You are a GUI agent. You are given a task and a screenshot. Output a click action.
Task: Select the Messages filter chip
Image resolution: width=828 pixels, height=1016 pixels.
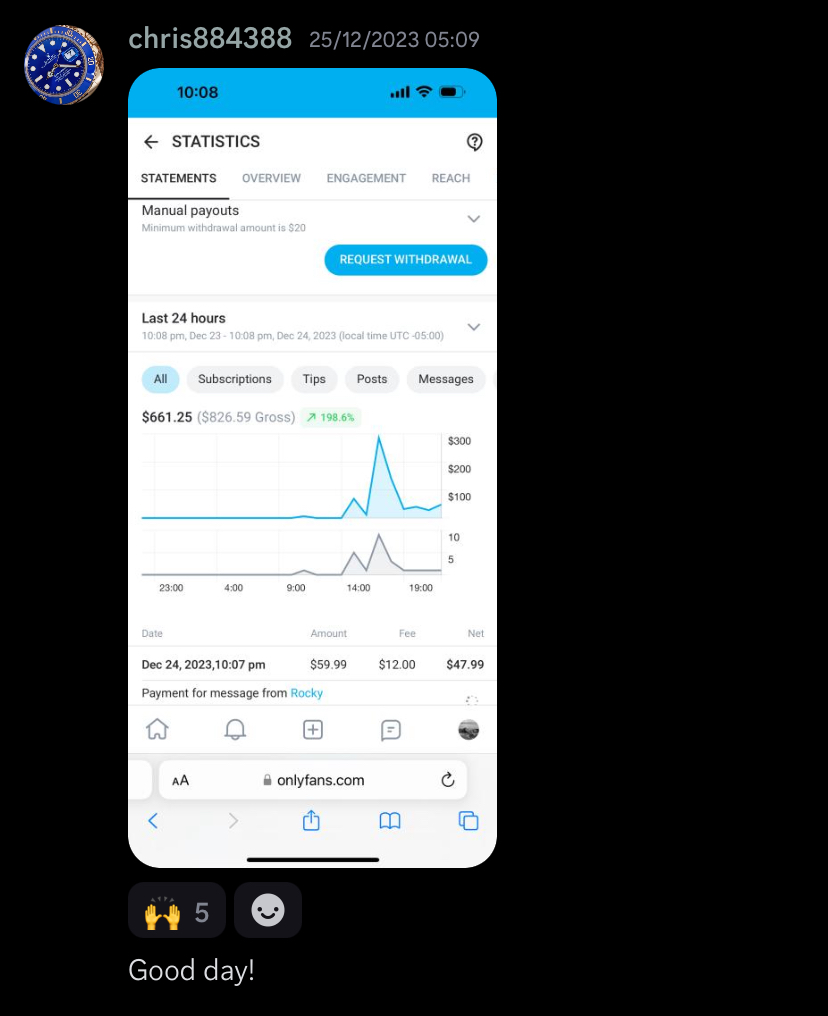tap(446, 379)
